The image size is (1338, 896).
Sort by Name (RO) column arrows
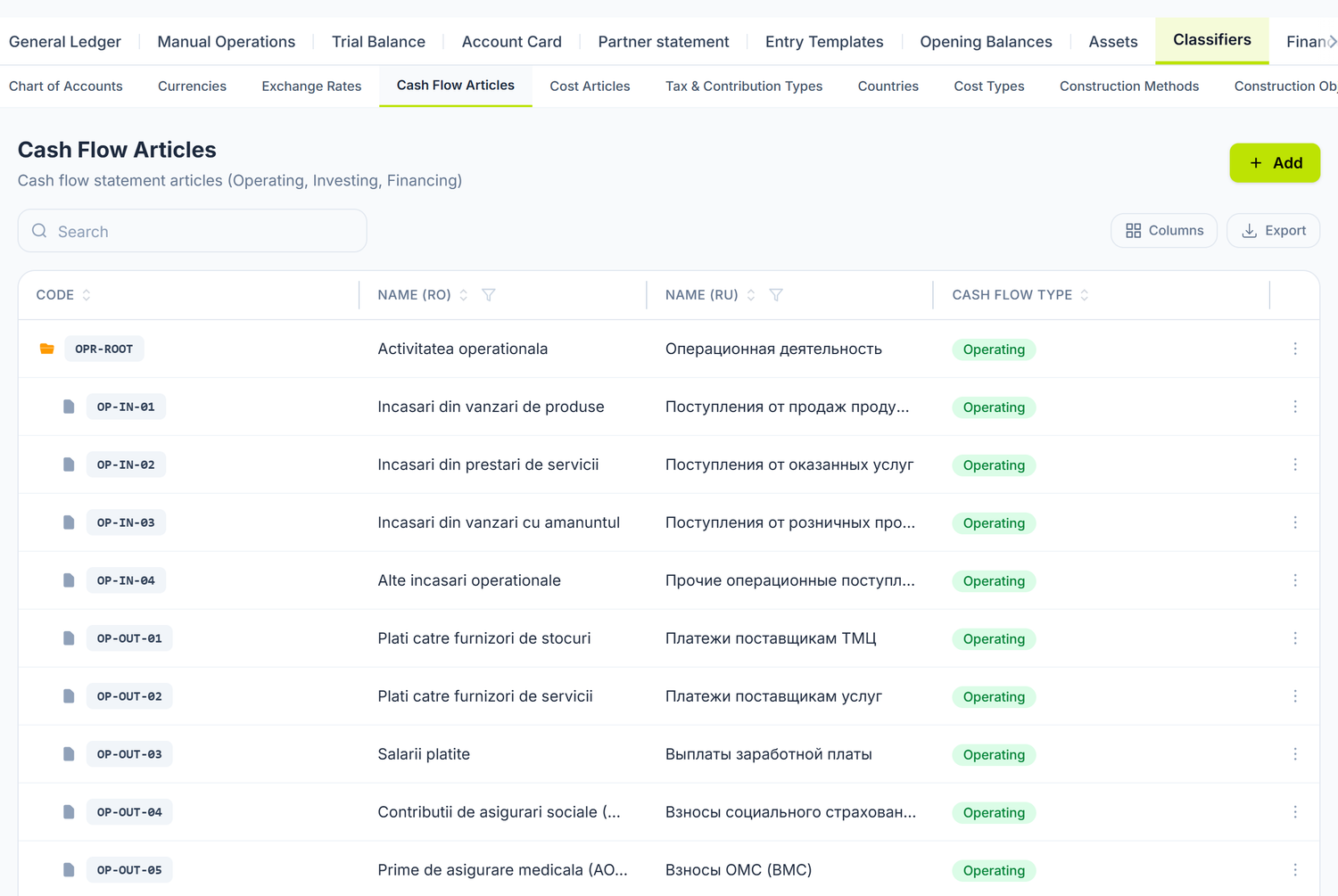[464, 295]
